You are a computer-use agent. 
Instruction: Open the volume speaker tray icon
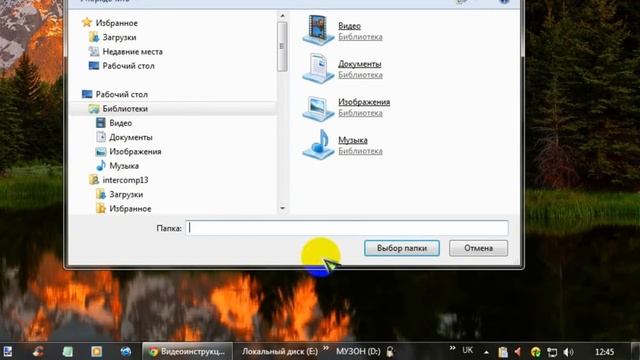pyautogui.click(x=568, y=352)
